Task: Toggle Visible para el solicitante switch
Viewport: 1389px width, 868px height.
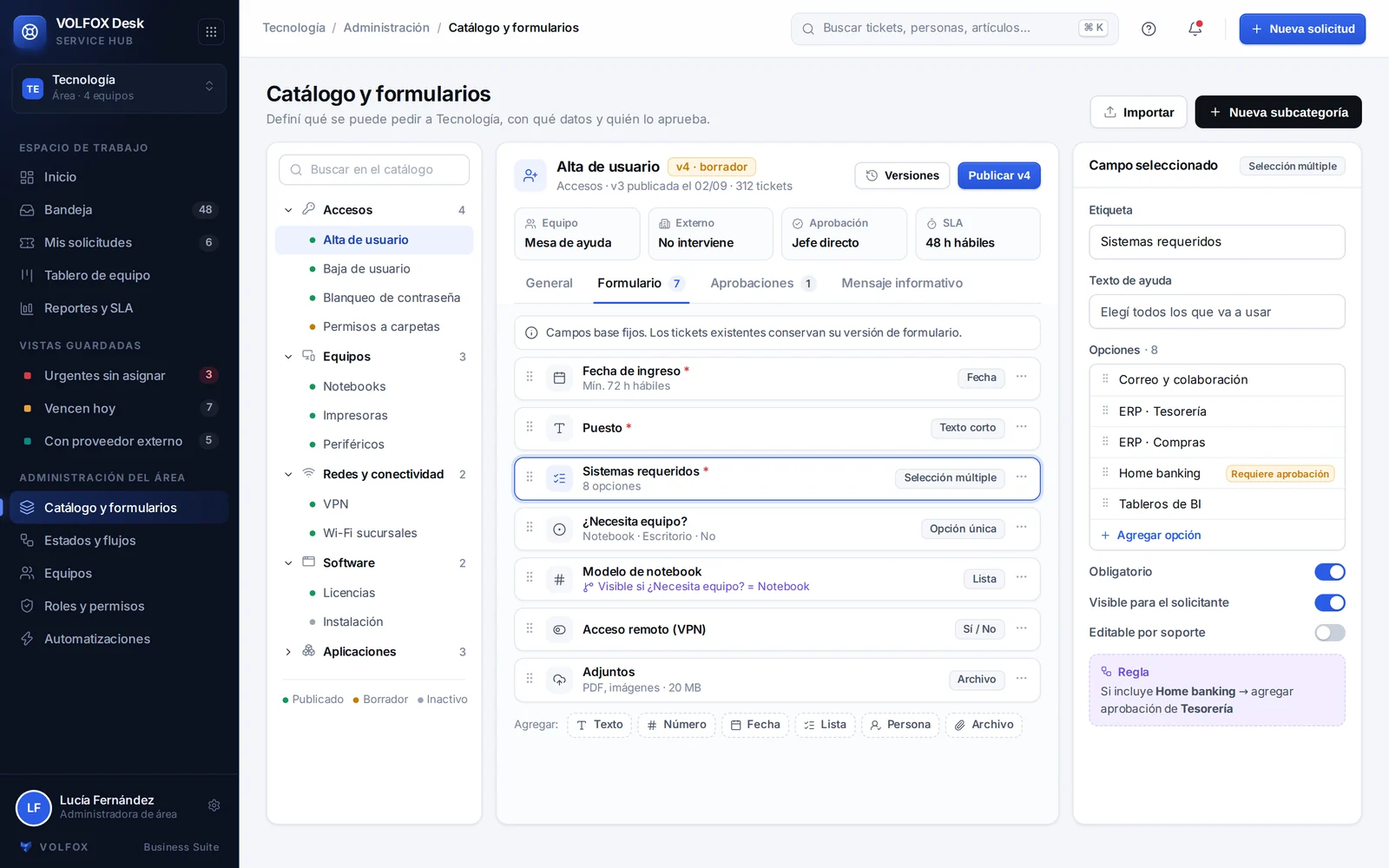Action: point(1330,602)
